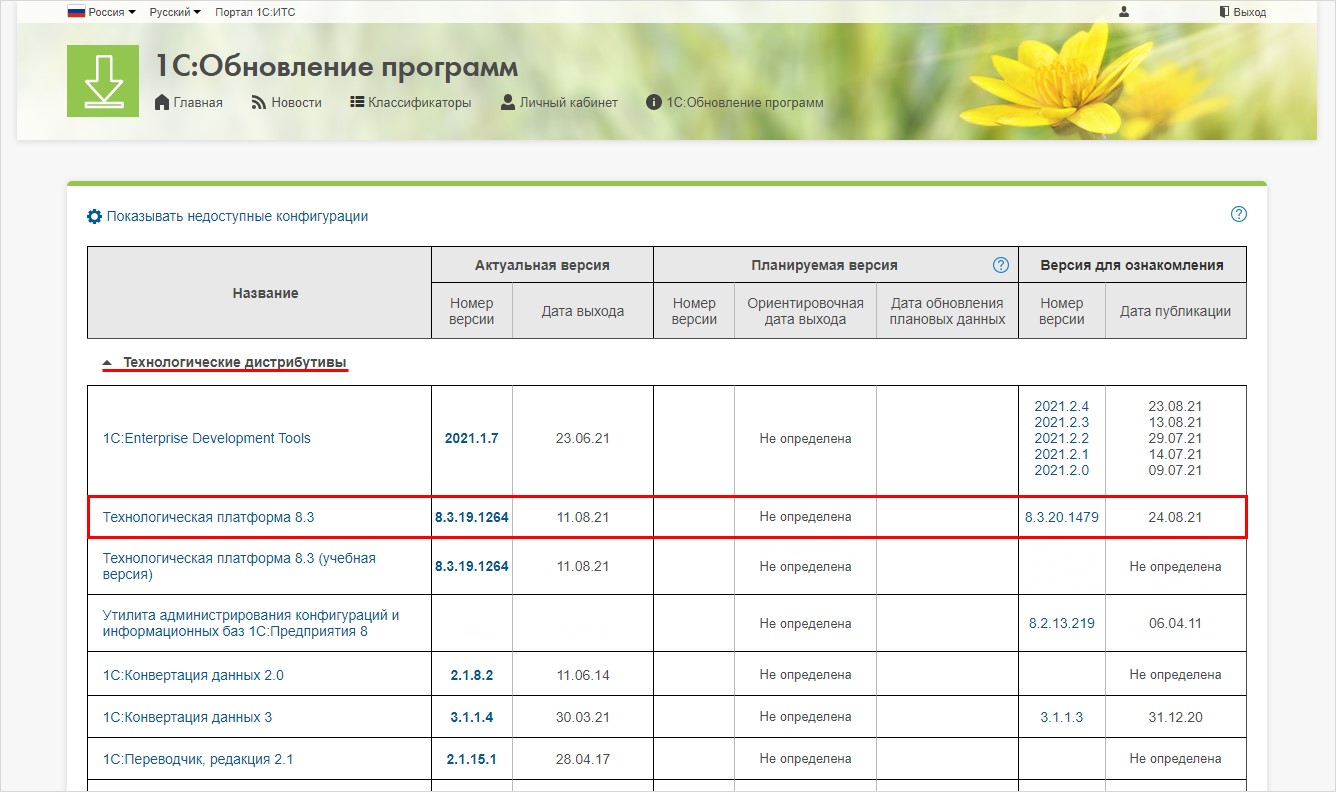The image size is (1336, 792).
Task: Open 8.3.19.1264 in the учебная версия row
Action: [471, 566]
